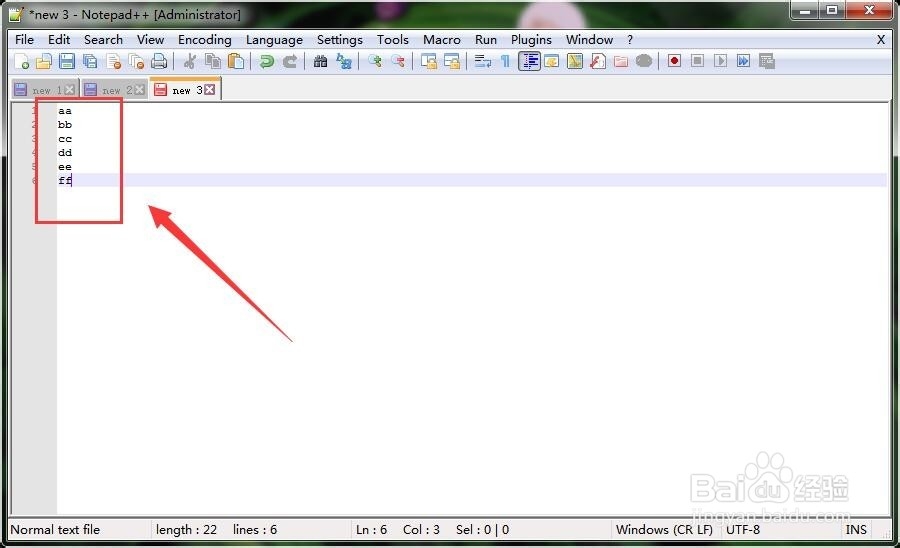This screenshot has height=548, width=900.
Task: Open the Tools menu
Action: (393, 40)
